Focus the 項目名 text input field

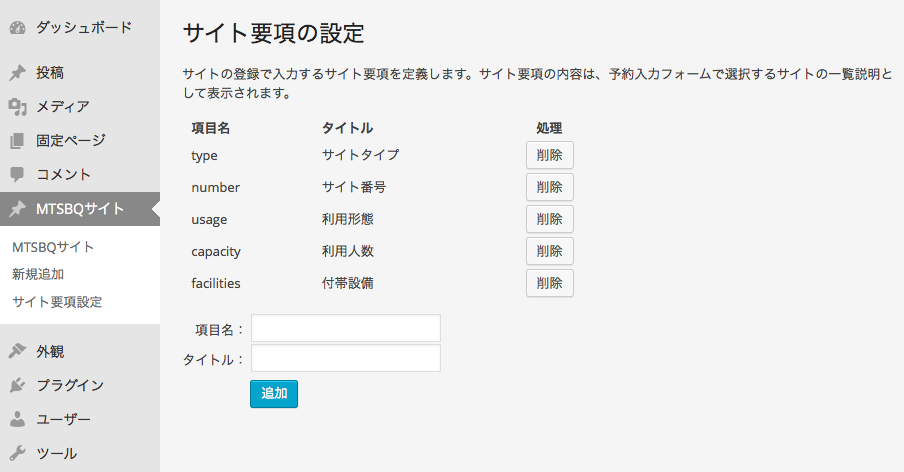(x=345, y=328)
